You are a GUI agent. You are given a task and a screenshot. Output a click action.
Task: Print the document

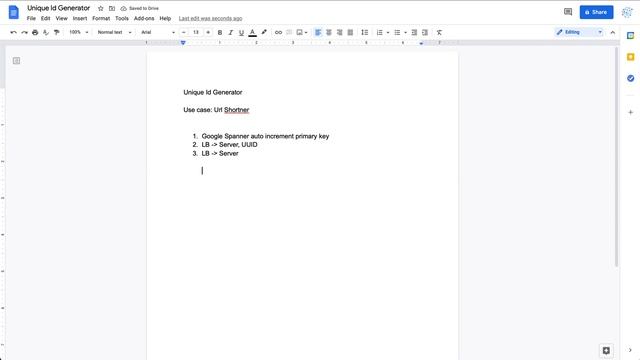coord(35,32)
